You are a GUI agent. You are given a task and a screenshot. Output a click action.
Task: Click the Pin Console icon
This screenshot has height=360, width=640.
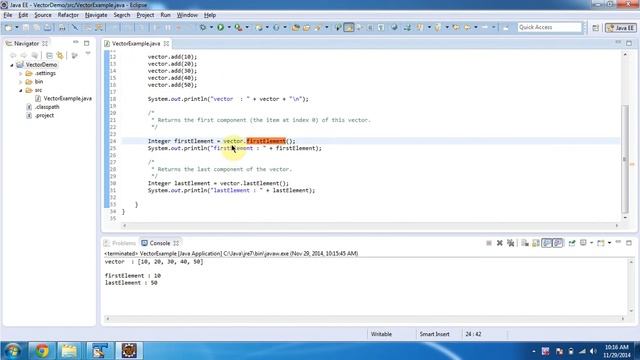572,243
